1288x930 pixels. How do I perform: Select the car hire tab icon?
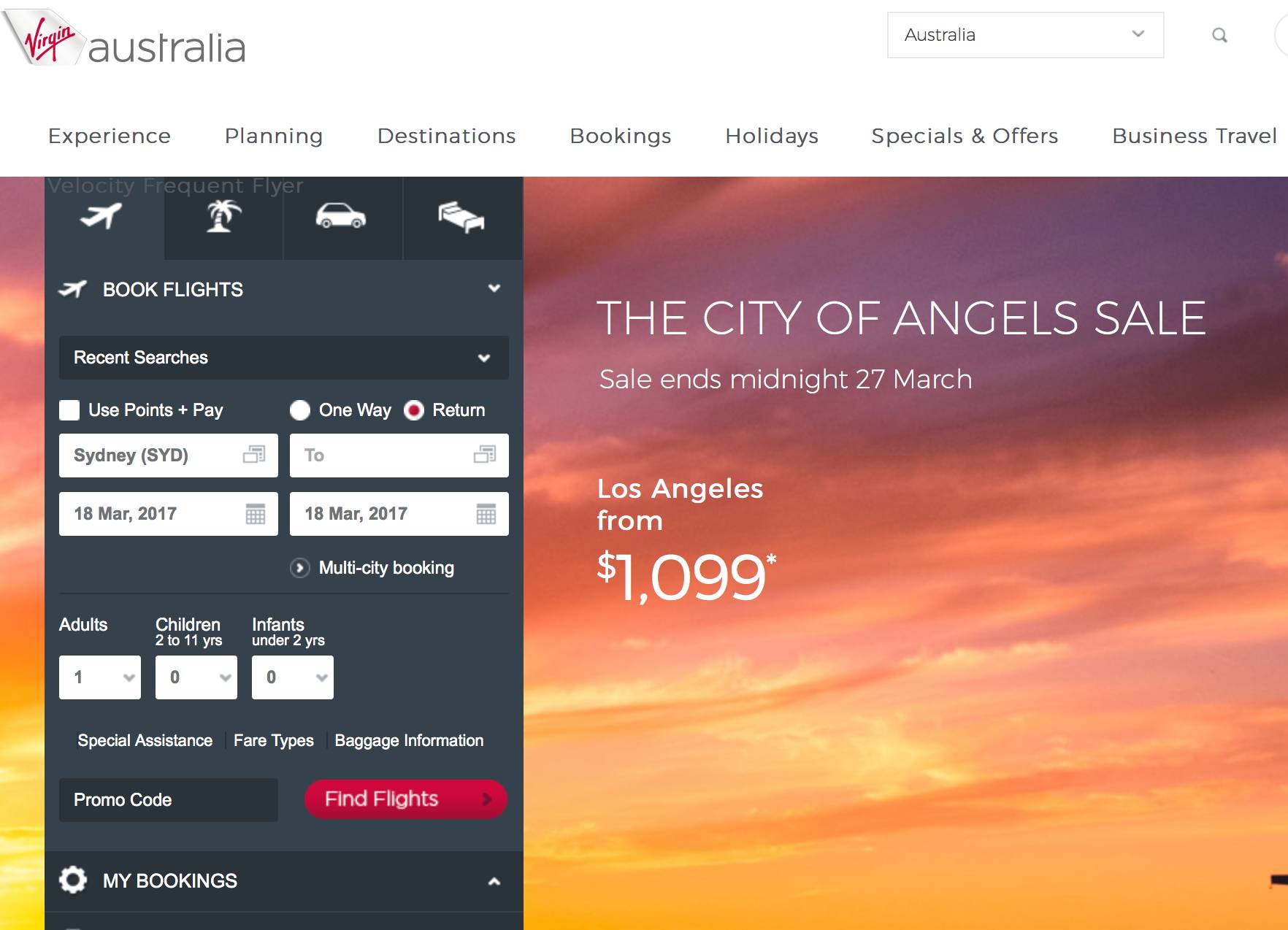(341, 216)
